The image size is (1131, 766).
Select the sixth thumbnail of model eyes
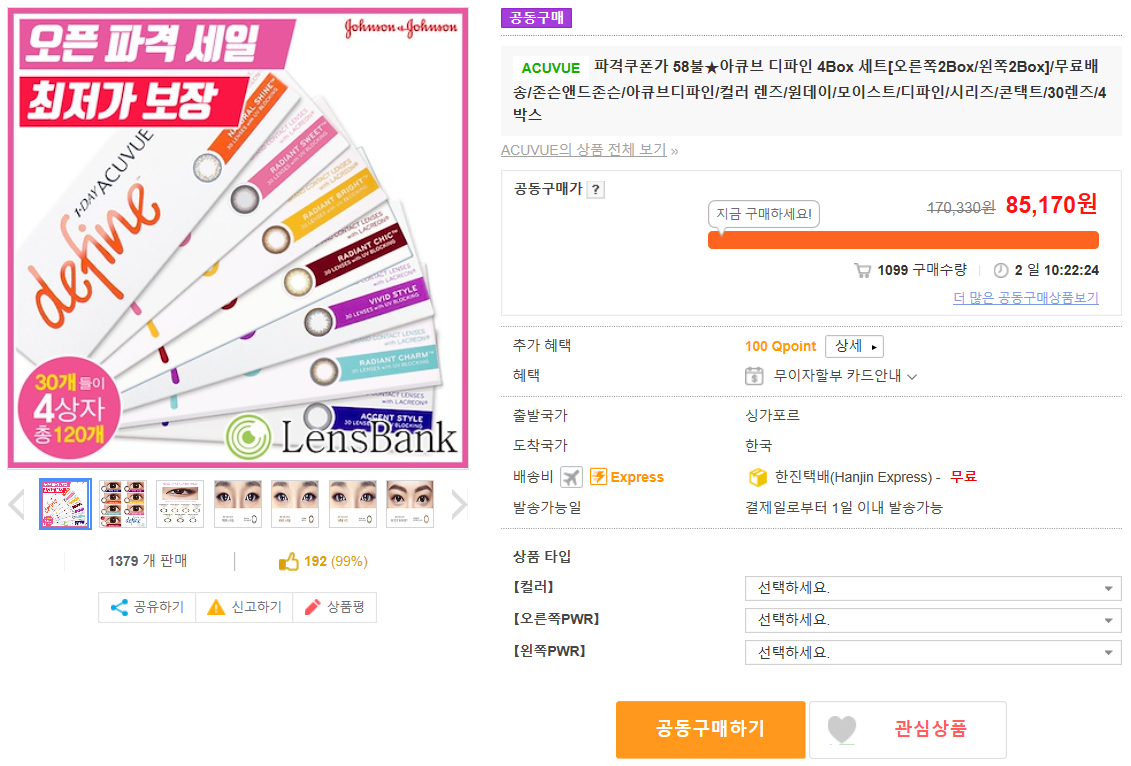[x=353, y=504]
